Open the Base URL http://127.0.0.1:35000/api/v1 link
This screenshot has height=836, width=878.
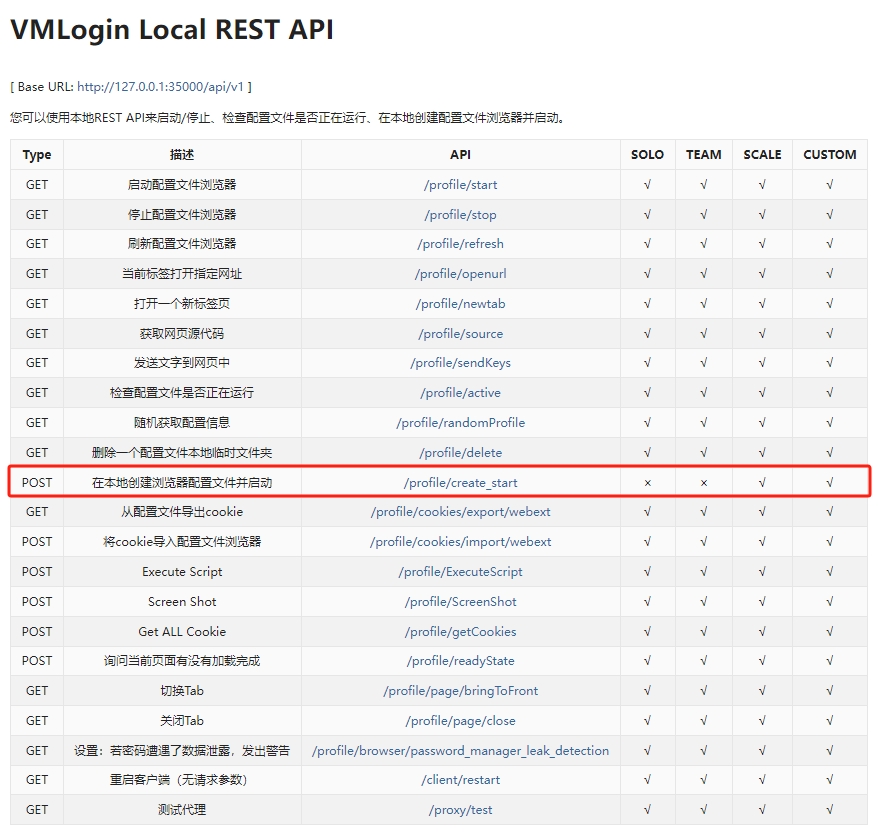[161, 87]
